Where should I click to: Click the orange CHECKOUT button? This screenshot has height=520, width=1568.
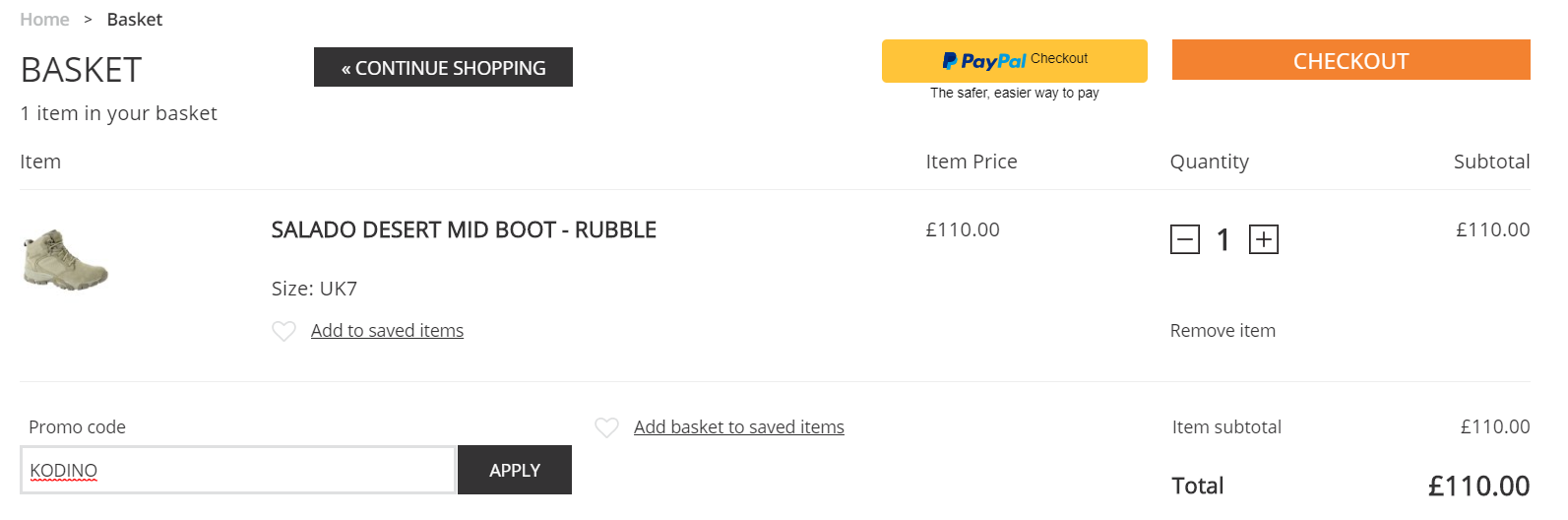click(1351, 60)
